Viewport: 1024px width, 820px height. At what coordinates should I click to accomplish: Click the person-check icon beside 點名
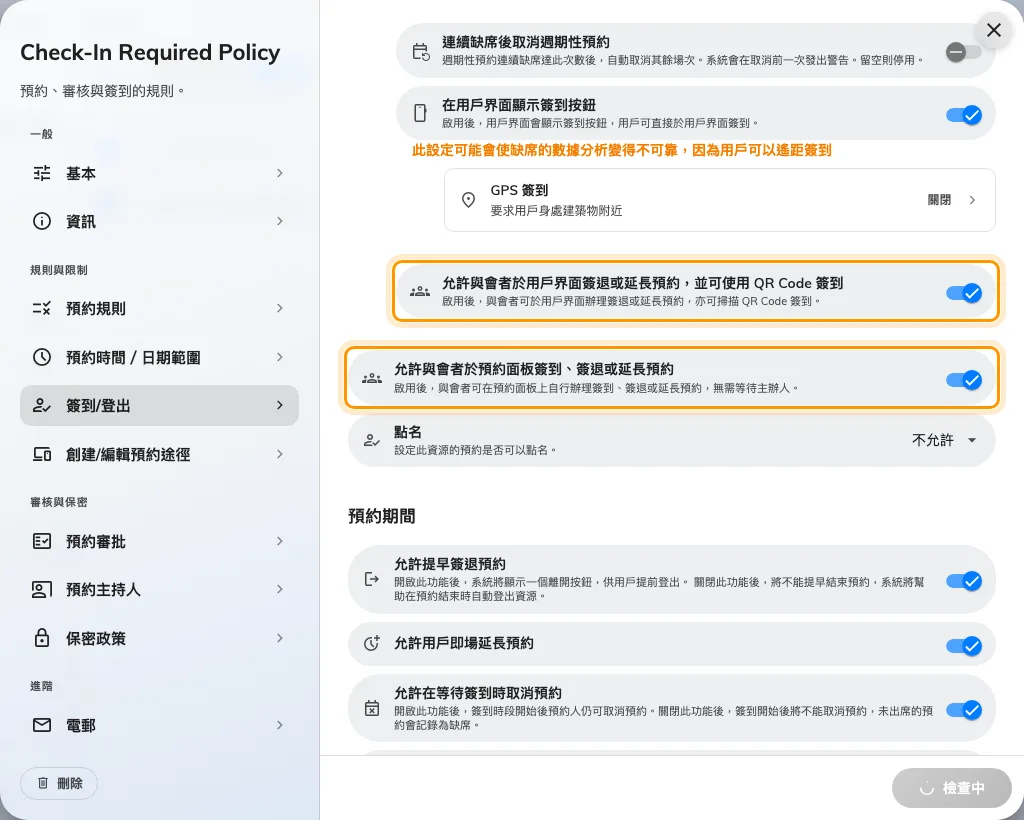click(x=372, y=440)
